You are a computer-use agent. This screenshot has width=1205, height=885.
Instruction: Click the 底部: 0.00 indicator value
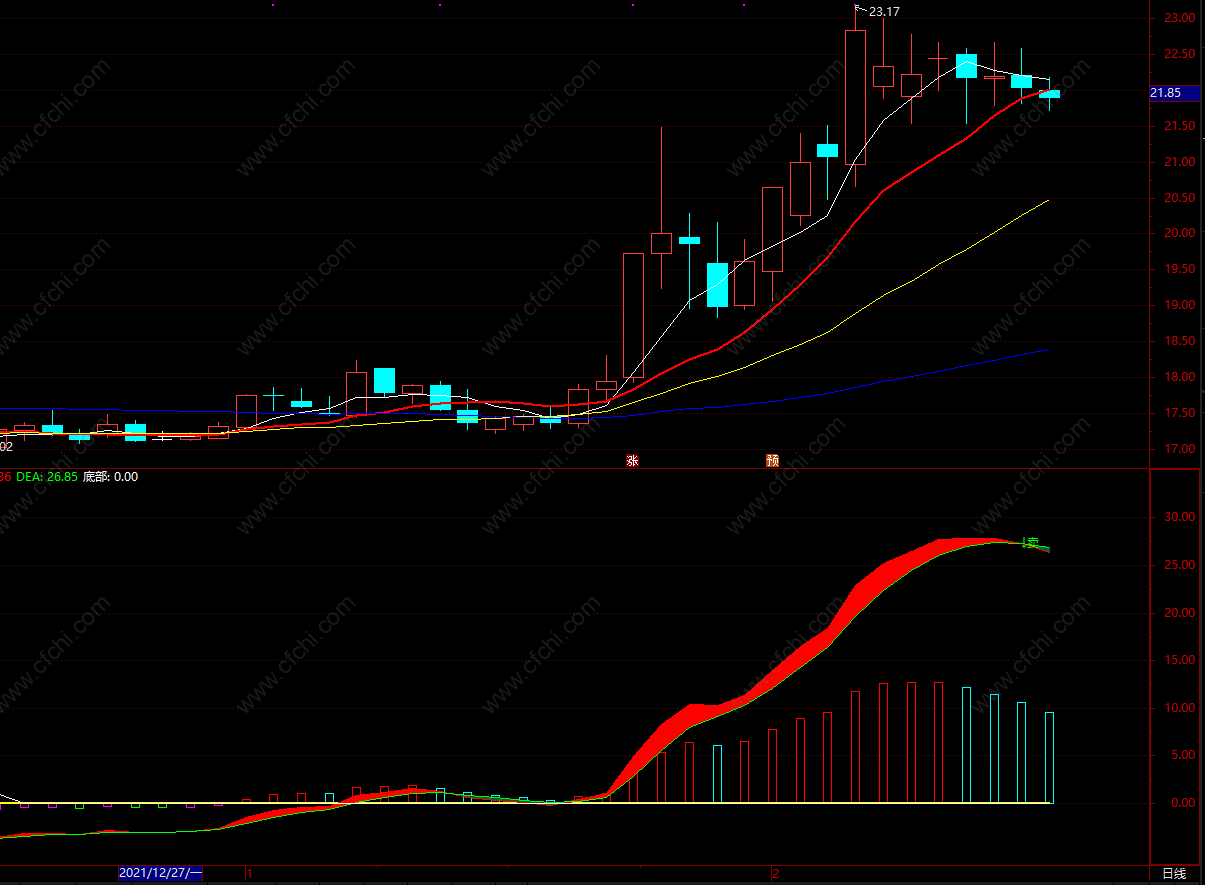[x=110, y=477]
